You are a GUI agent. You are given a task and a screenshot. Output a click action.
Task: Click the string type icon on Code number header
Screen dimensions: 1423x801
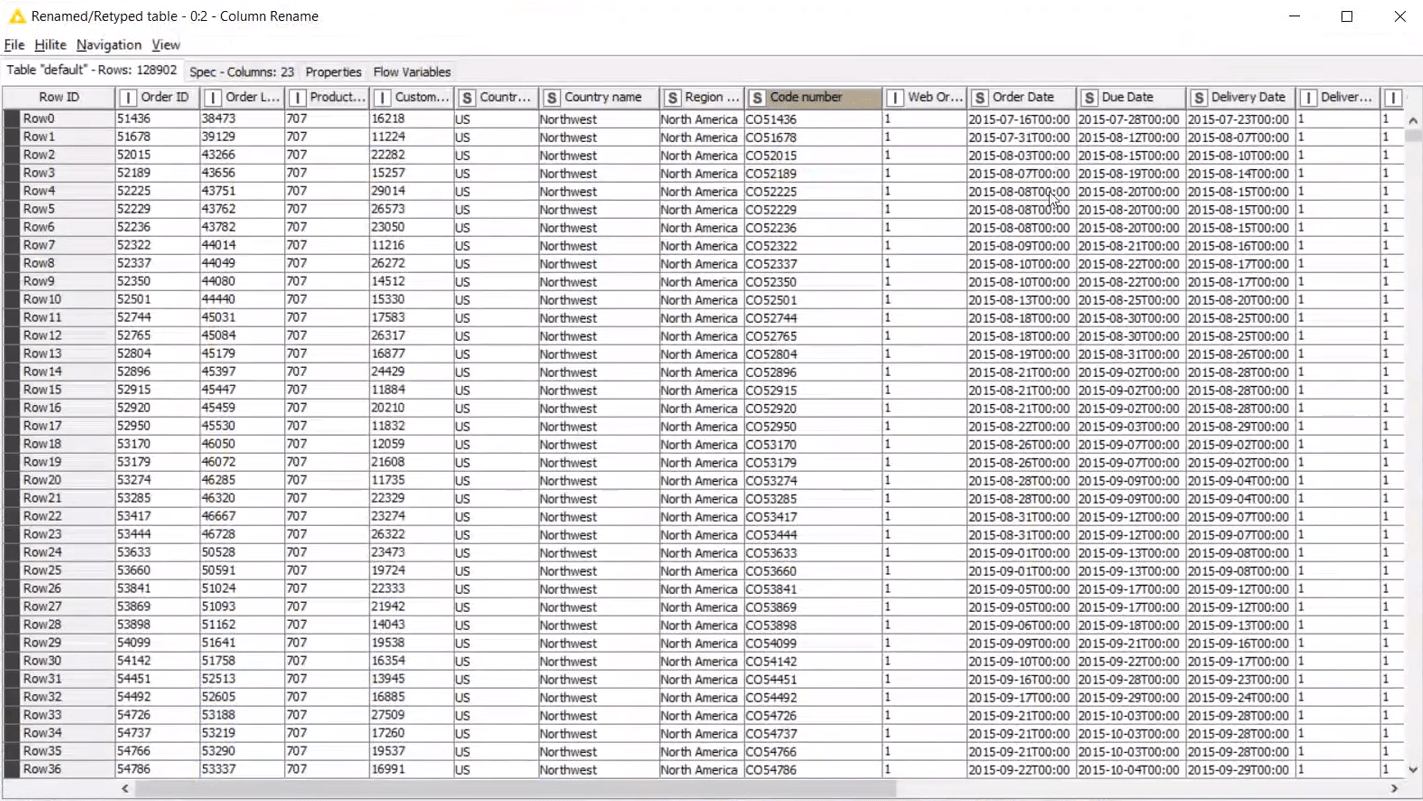tap(757, 98)
